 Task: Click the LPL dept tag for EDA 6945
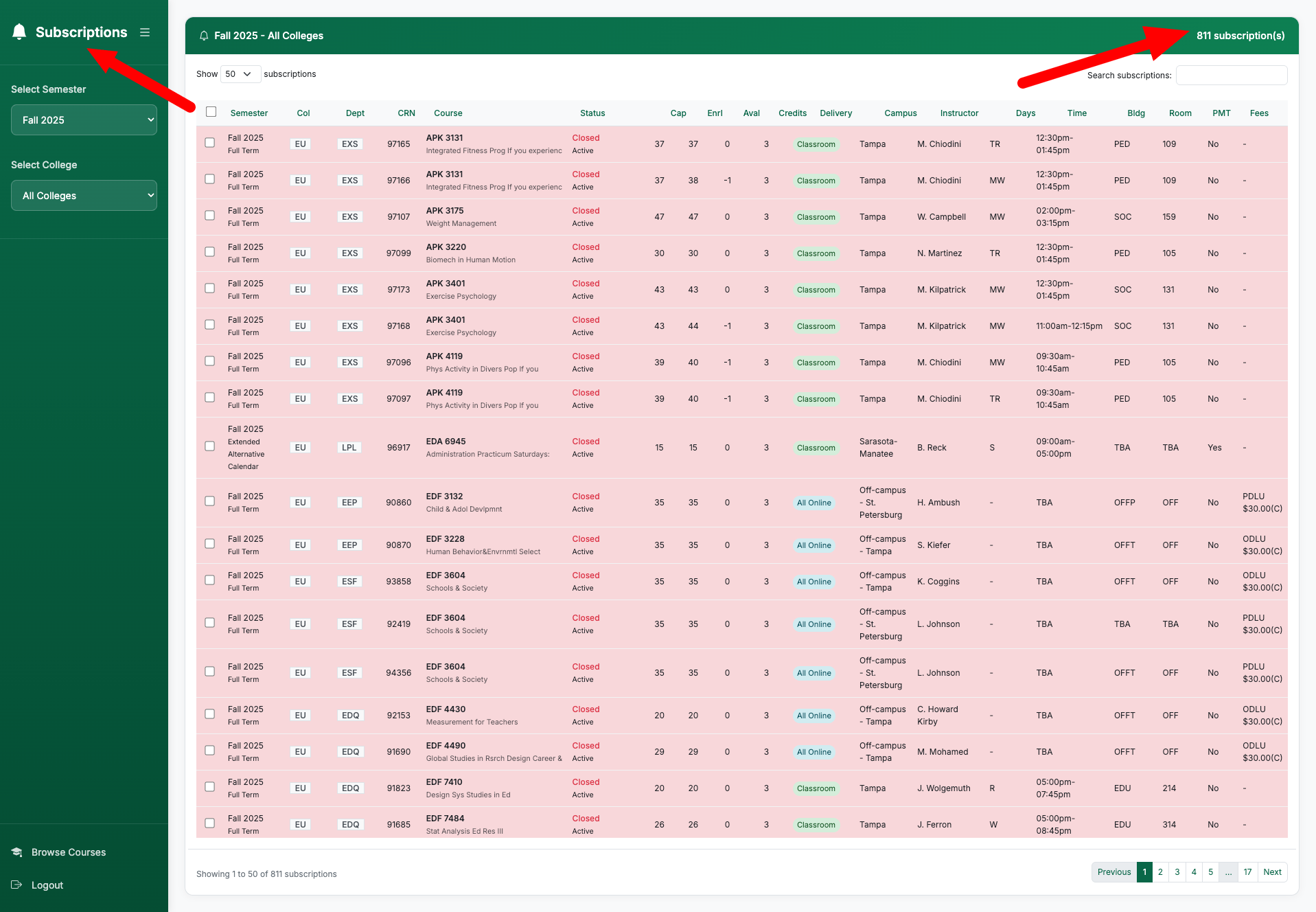coord(349,448)
